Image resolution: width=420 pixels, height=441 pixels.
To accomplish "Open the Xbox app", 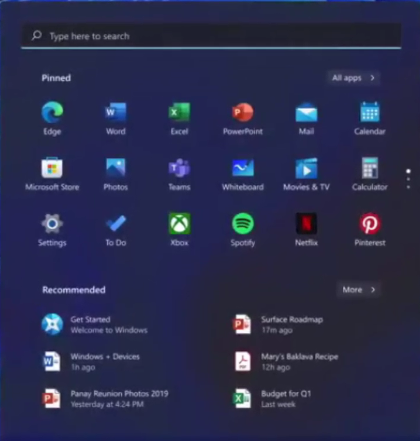I will (x=179, y=229).
